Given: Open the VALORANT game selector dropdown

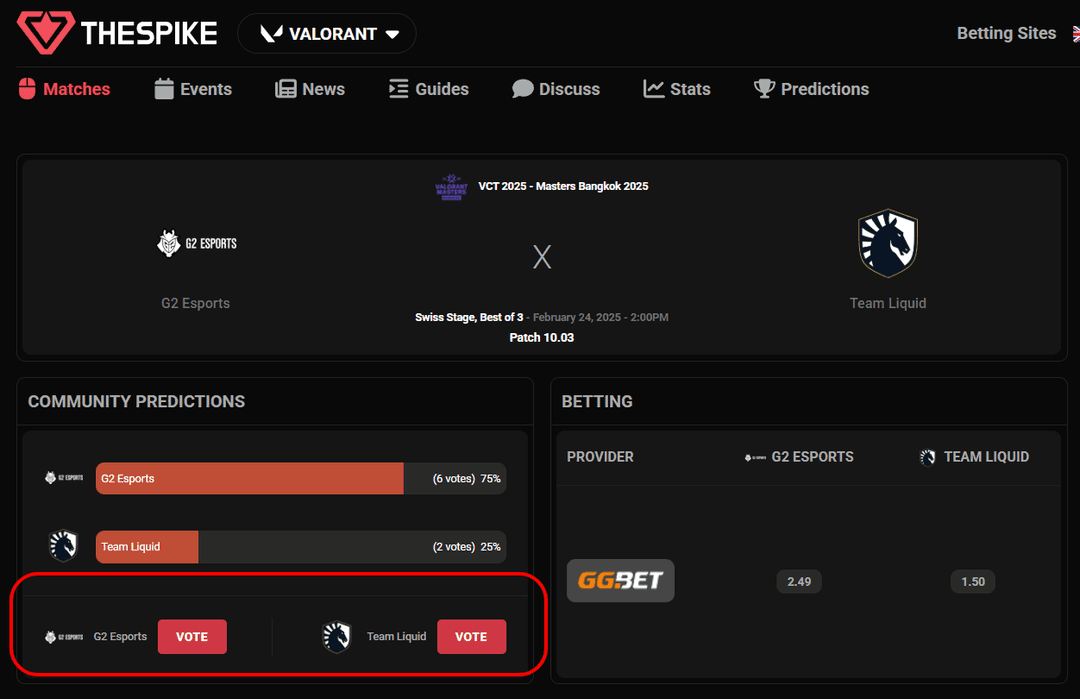Looking at the screenshot, I should (327, 34).
